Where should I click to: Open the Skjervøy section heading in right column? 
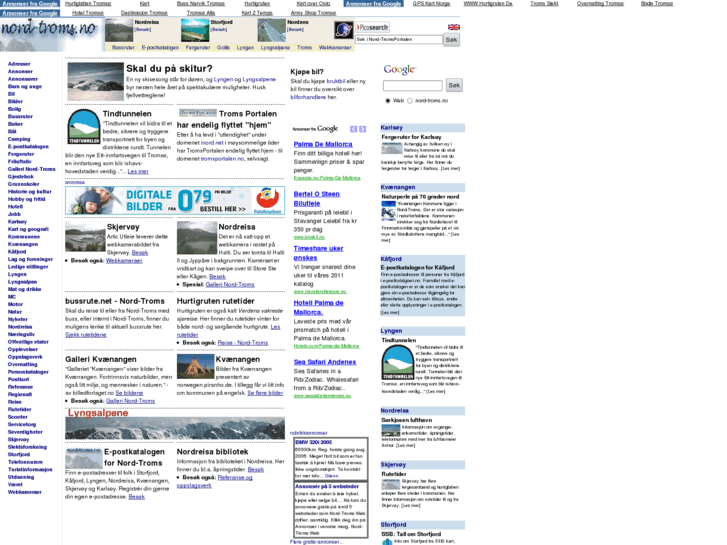(x=393, y=465)
